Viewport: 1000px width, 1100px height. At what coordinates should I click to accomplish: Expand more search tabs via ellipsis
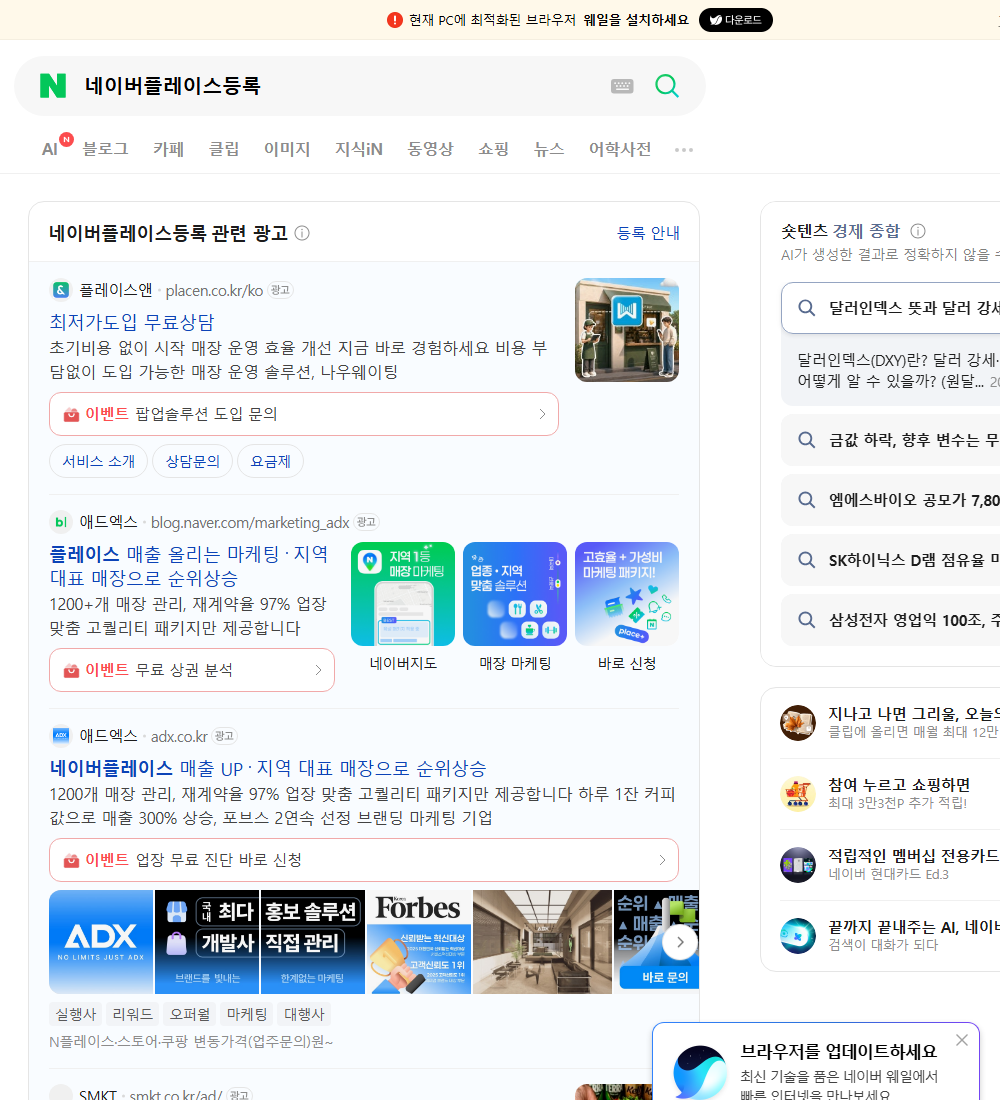click(684, 149)
